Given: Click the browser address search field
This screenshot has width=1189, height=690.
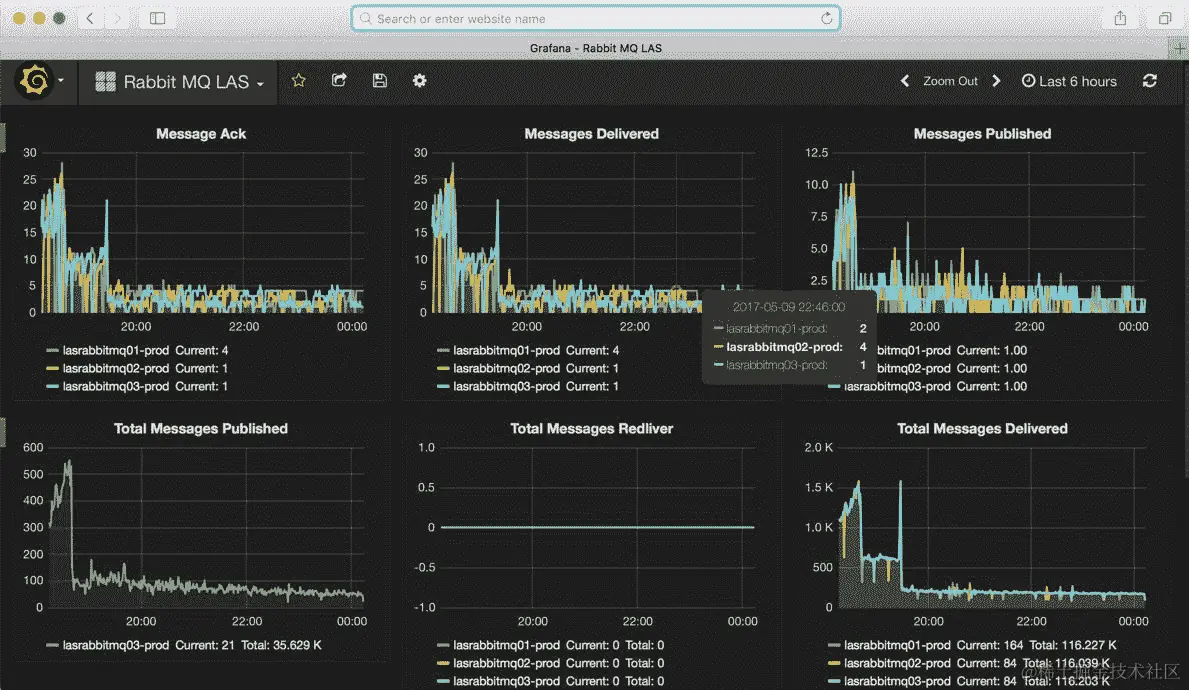Looking at the screenshot, I should tap(595, 18).
